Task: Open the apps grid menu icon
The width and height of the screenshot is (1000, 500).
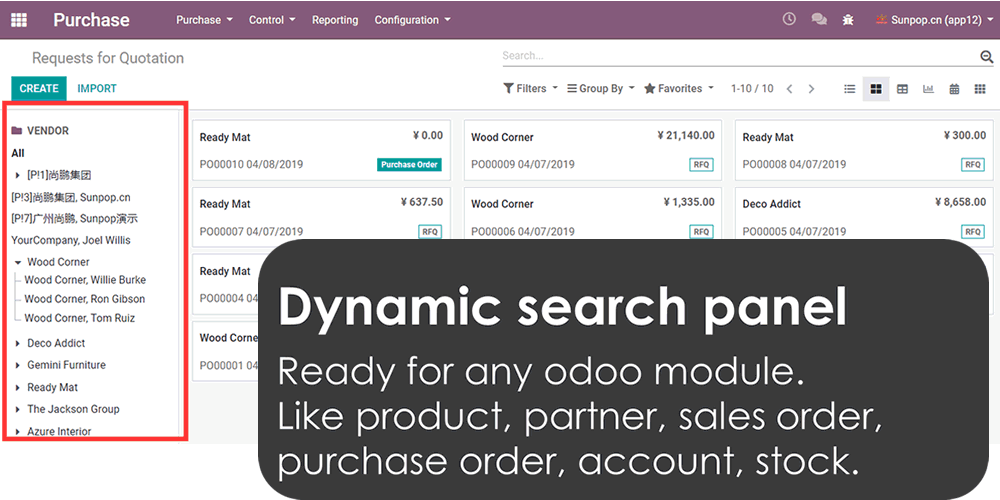Action: tap(19, 20)
